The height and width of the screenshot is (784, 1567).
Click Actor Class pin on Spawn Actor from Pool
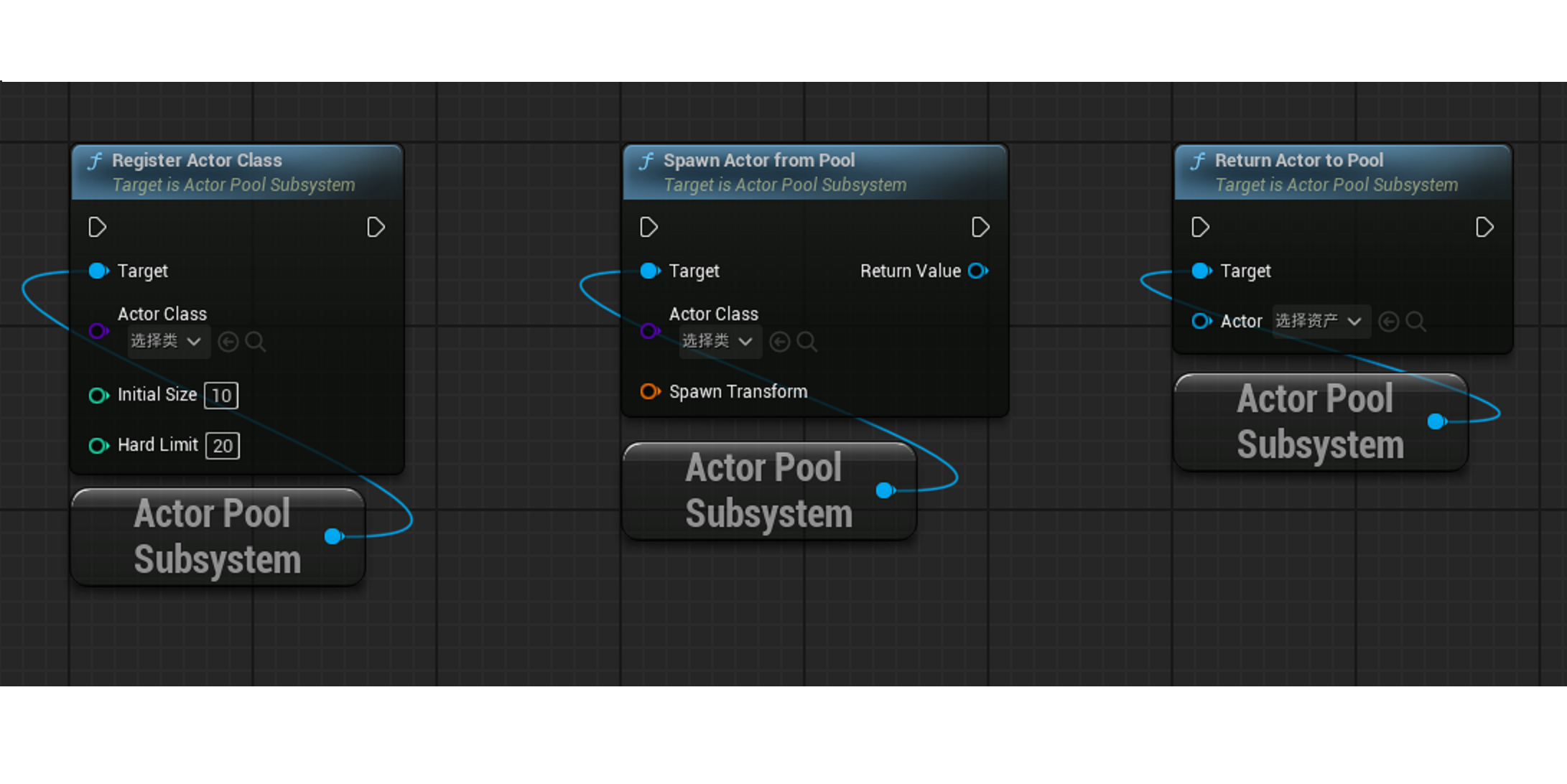[650, 331]
